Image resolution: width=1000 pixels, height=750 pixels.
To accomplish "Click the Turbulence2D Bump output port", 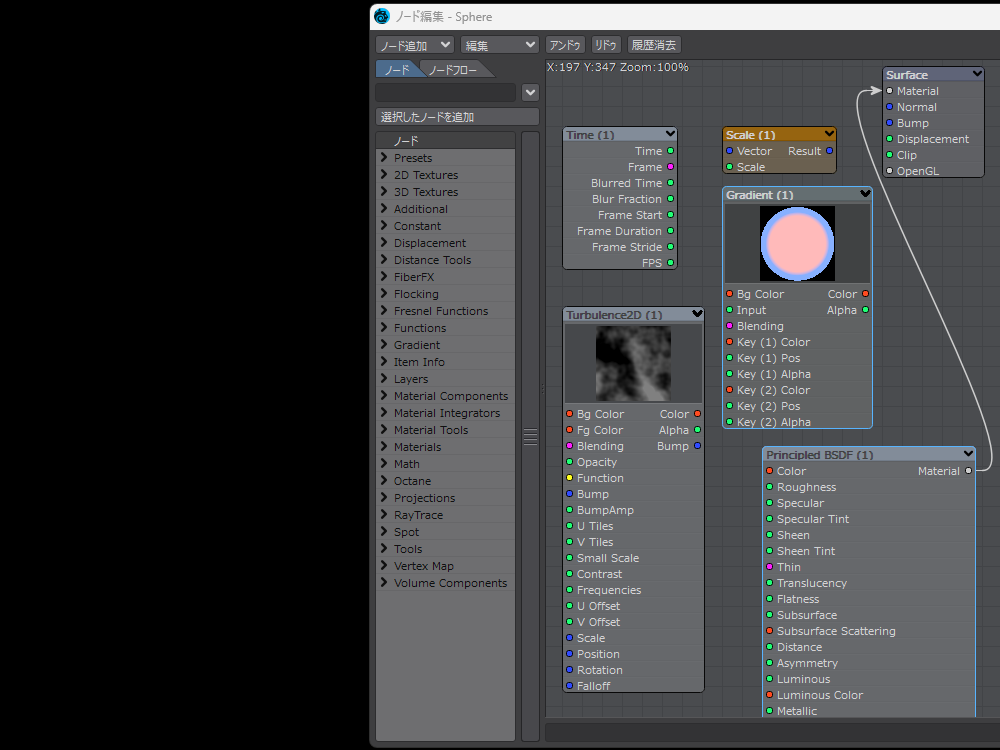I will [x=697, y=446].
